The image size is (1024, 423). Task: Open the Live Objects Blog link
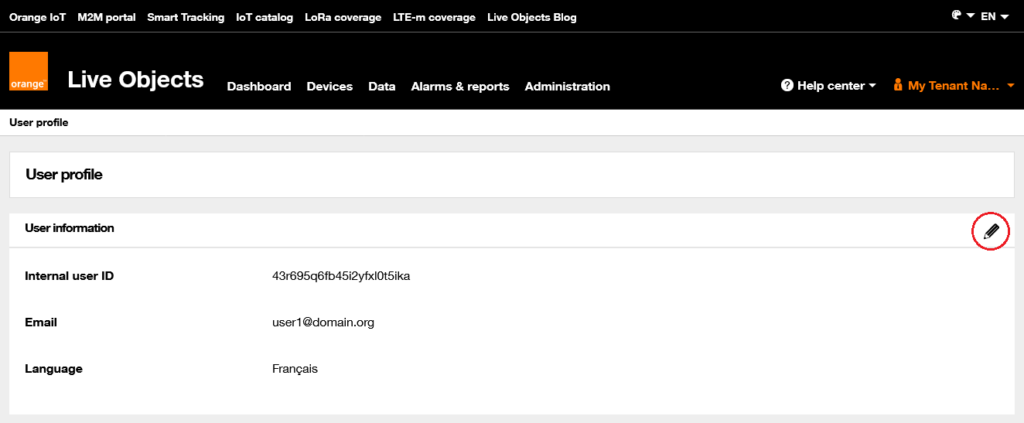pyautogui.click(x=532, y=18)
